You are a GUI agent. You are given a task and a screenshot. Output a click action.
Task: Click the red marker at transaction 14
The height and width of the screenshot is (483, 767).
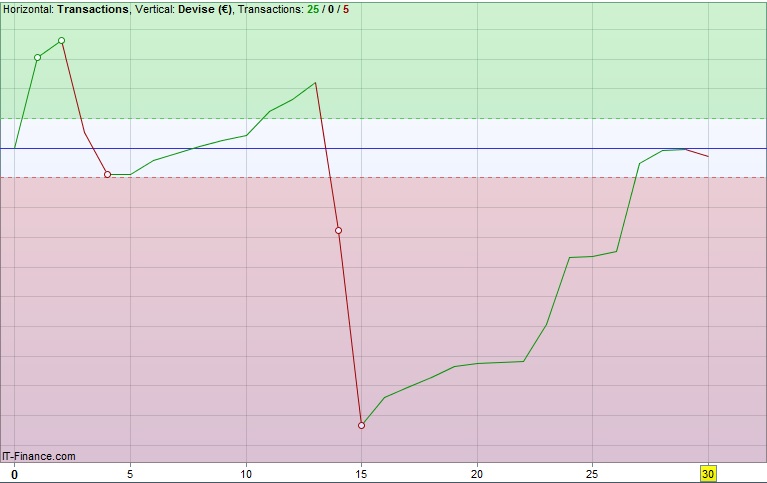tap(338, 230)
